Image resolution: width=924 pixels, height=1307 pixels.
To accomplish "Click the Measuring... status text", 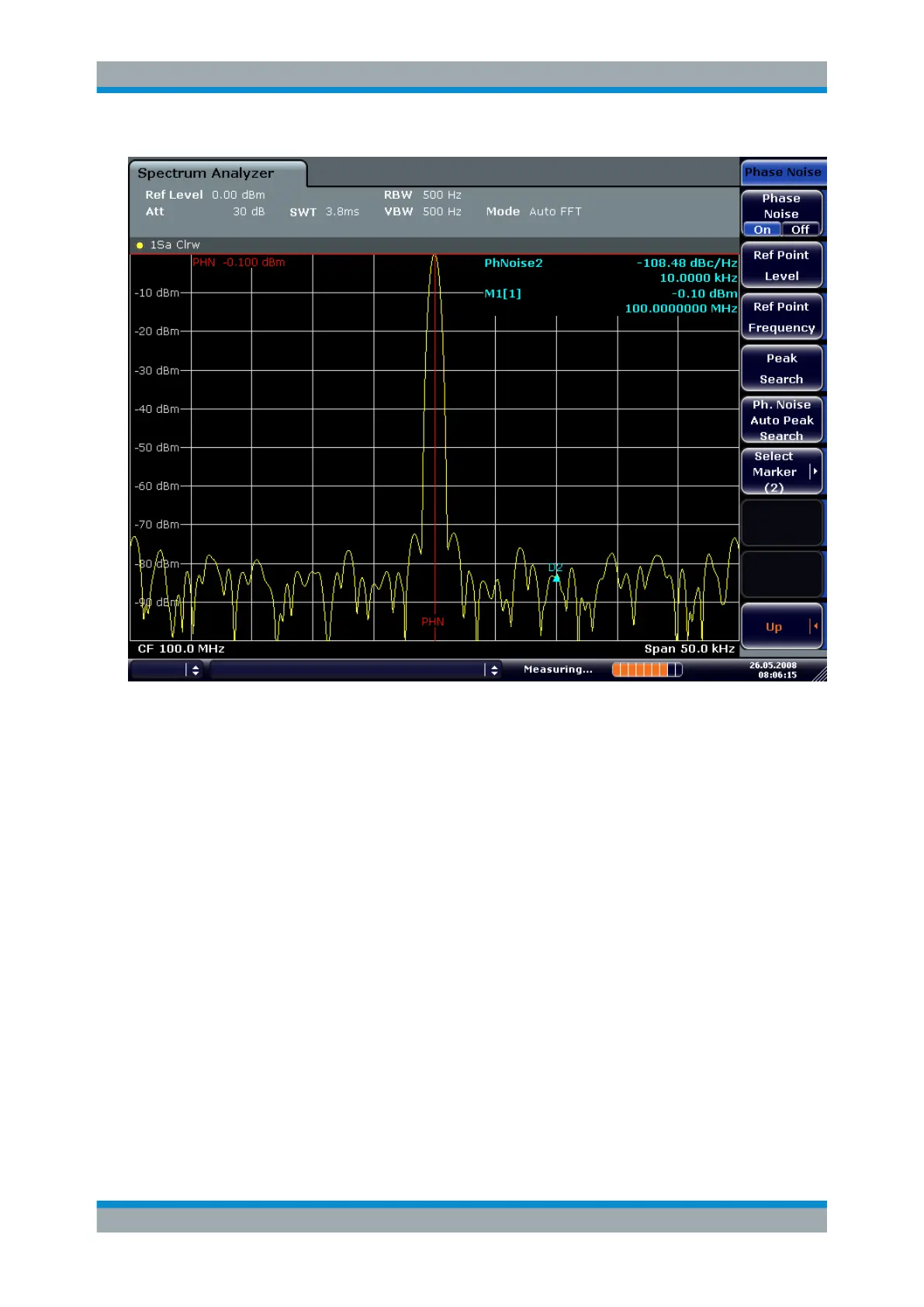I will click(558, 670).
